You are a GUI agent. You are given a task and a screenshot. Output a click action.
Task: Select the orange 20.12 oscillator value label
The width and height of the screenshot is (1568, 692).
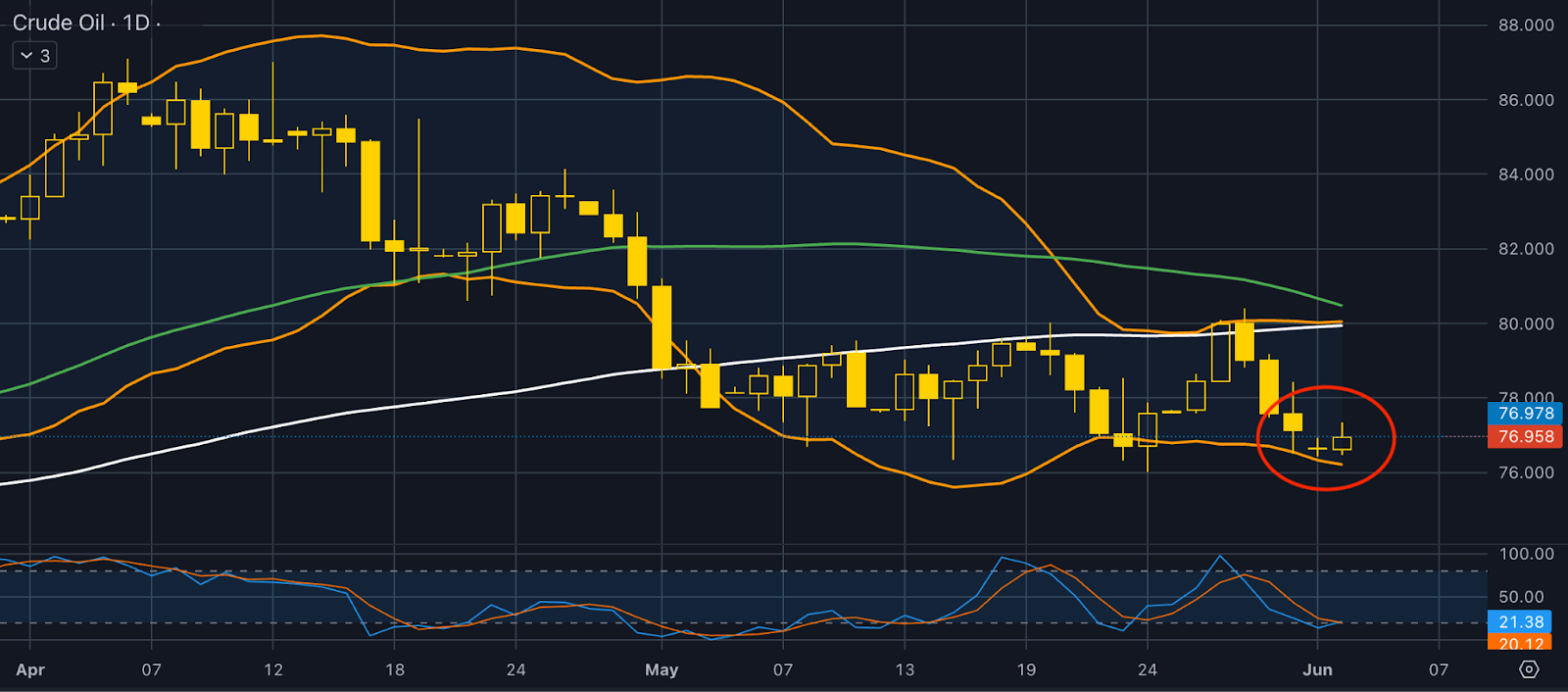click(x=1521, y=643)
